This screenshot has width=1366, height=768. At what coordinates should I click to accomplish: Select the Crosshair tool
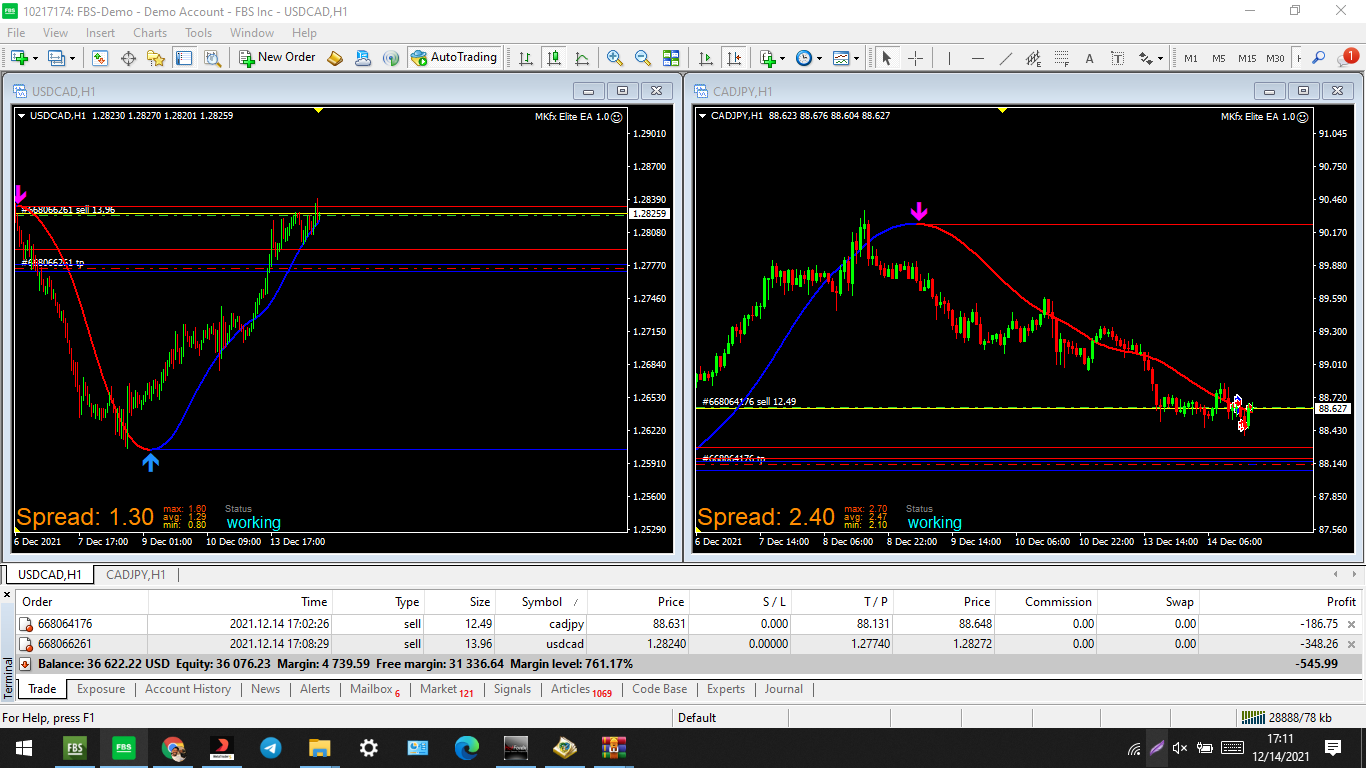coord(914,58)
